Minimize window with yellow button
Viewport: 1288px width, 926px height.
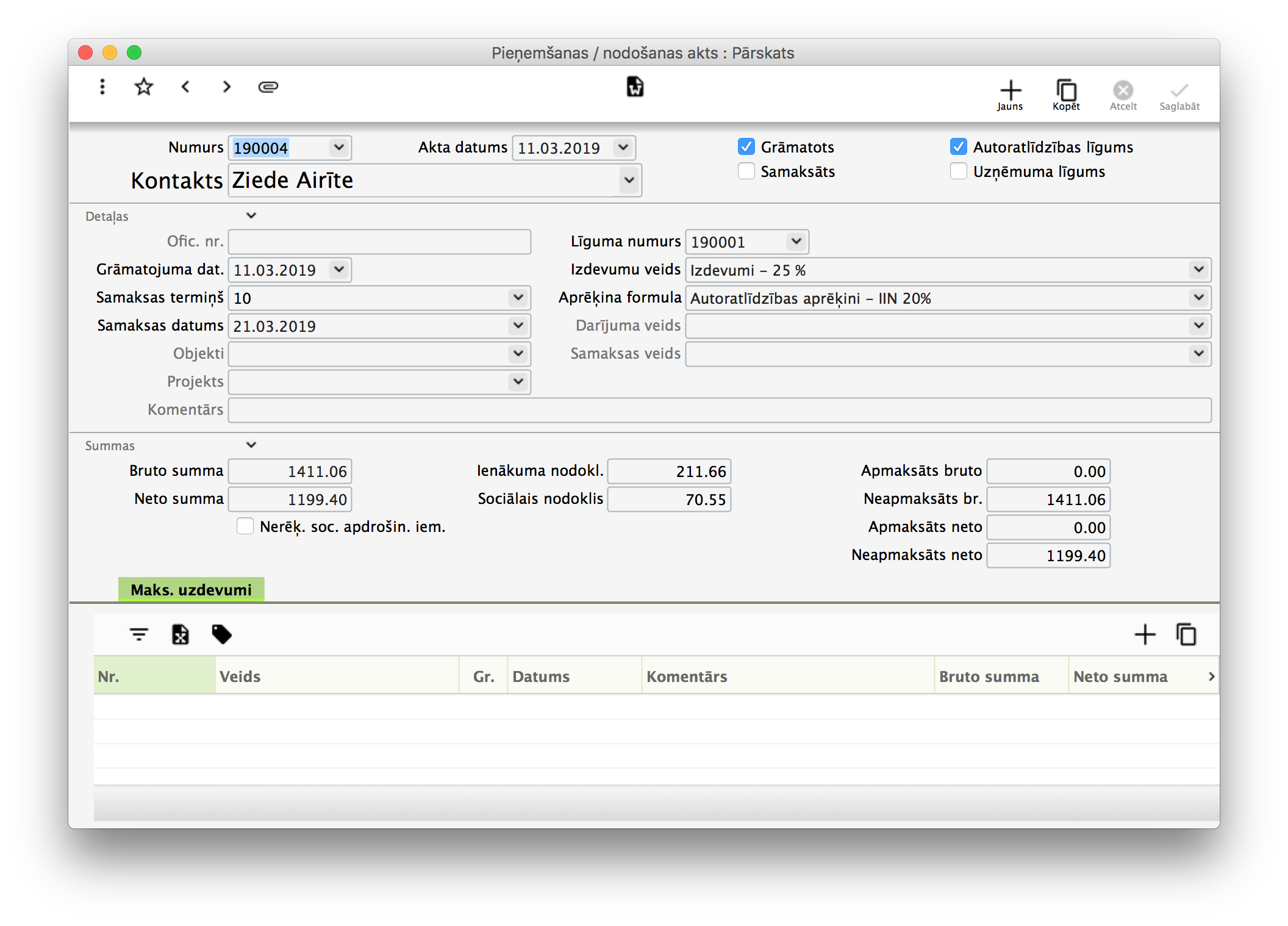pyautogui.click(x=110, y=53)
